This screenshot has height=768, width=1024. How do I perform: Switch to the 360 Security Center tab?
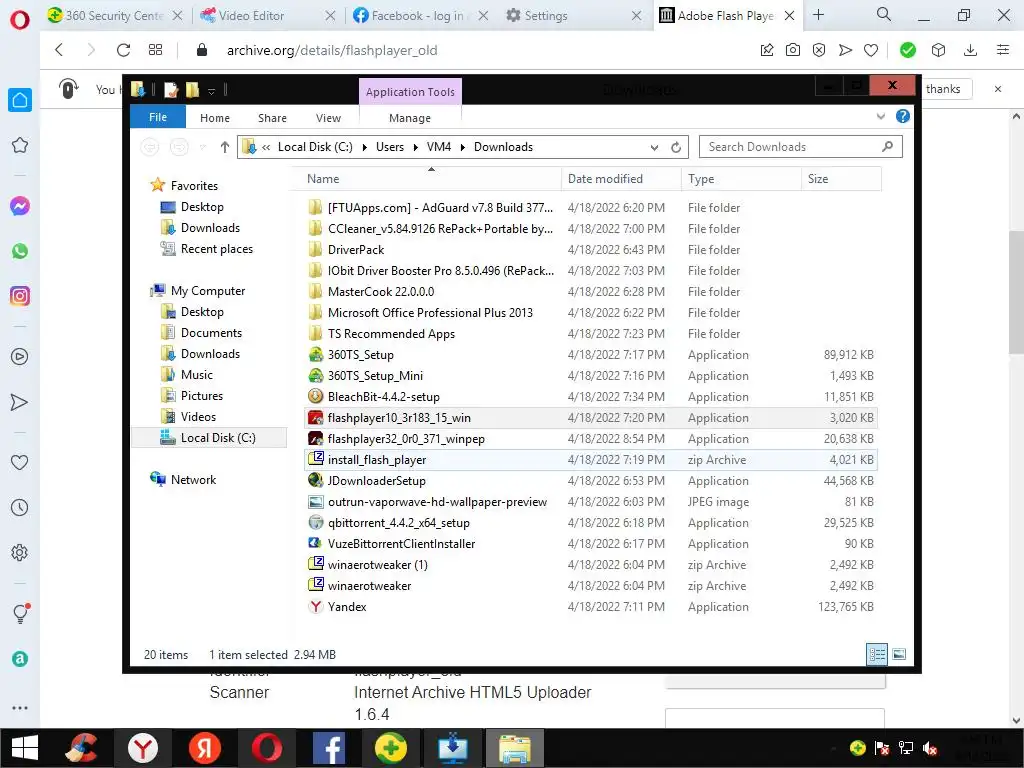click(114, 16)
